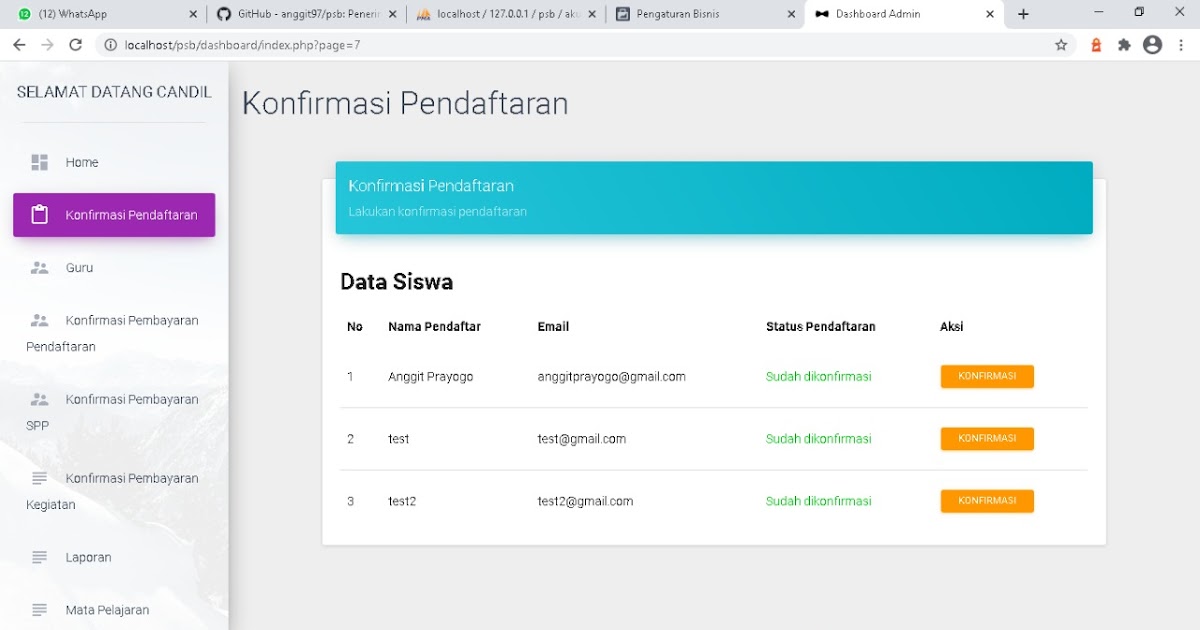Select the Konfirmasi Pembayaran SPP icon
Viewport: 1200px width, 630px height.
40,398
